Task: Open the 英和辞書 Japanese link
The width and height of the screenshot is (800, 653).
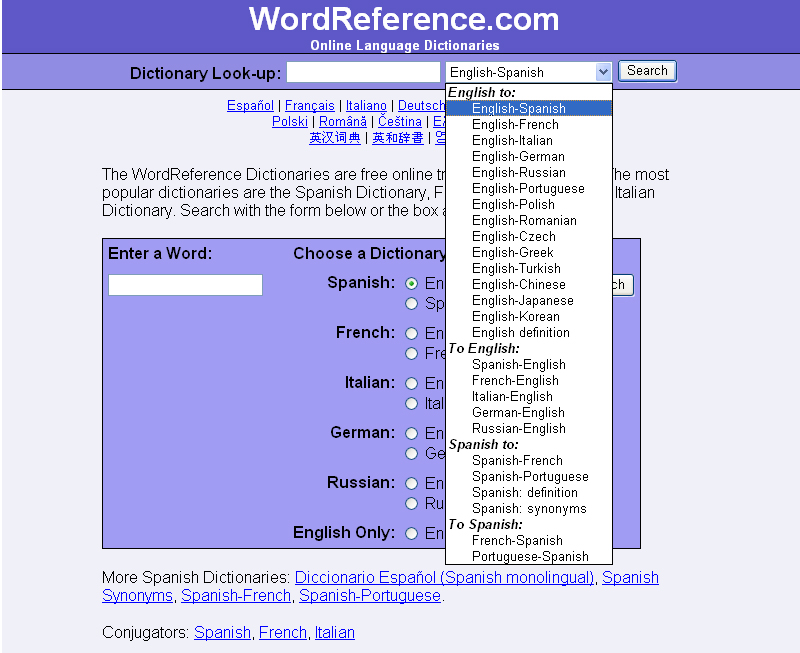Action: point(398,138)
